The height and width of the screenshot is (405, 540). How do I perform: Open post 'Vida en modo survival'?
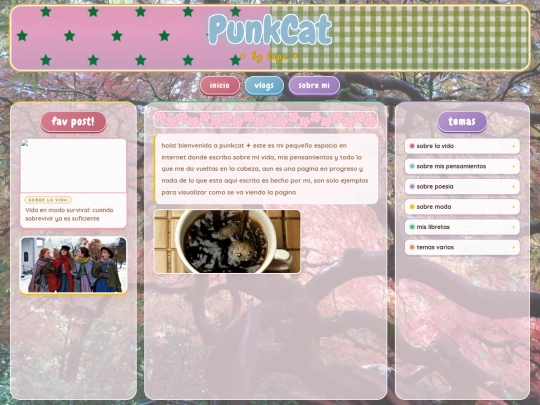tap(69, 214)
